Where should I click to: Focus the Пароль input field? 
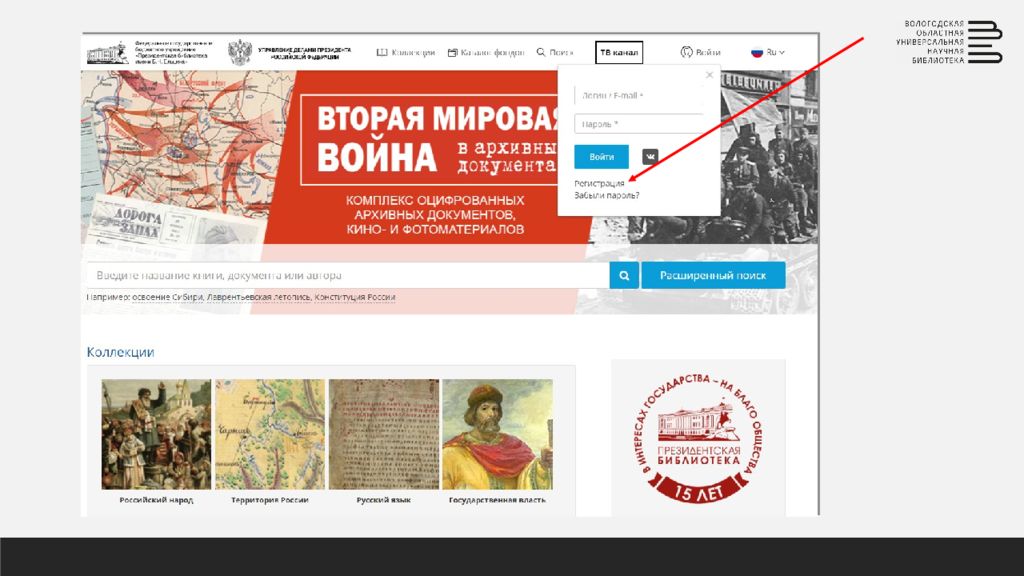pos(639,124)
